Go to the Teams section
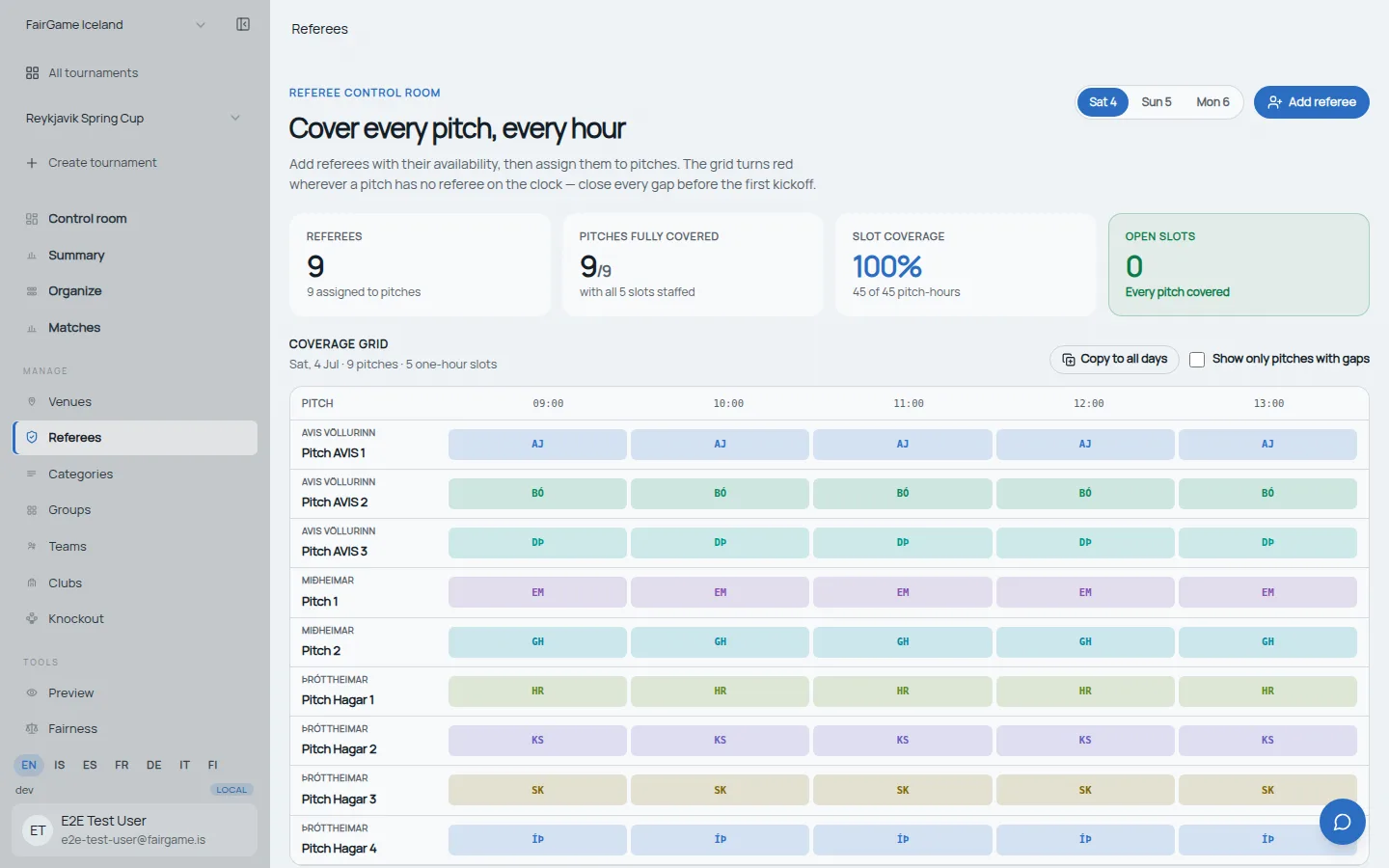The image size is (1389, 868). (134, 547)
